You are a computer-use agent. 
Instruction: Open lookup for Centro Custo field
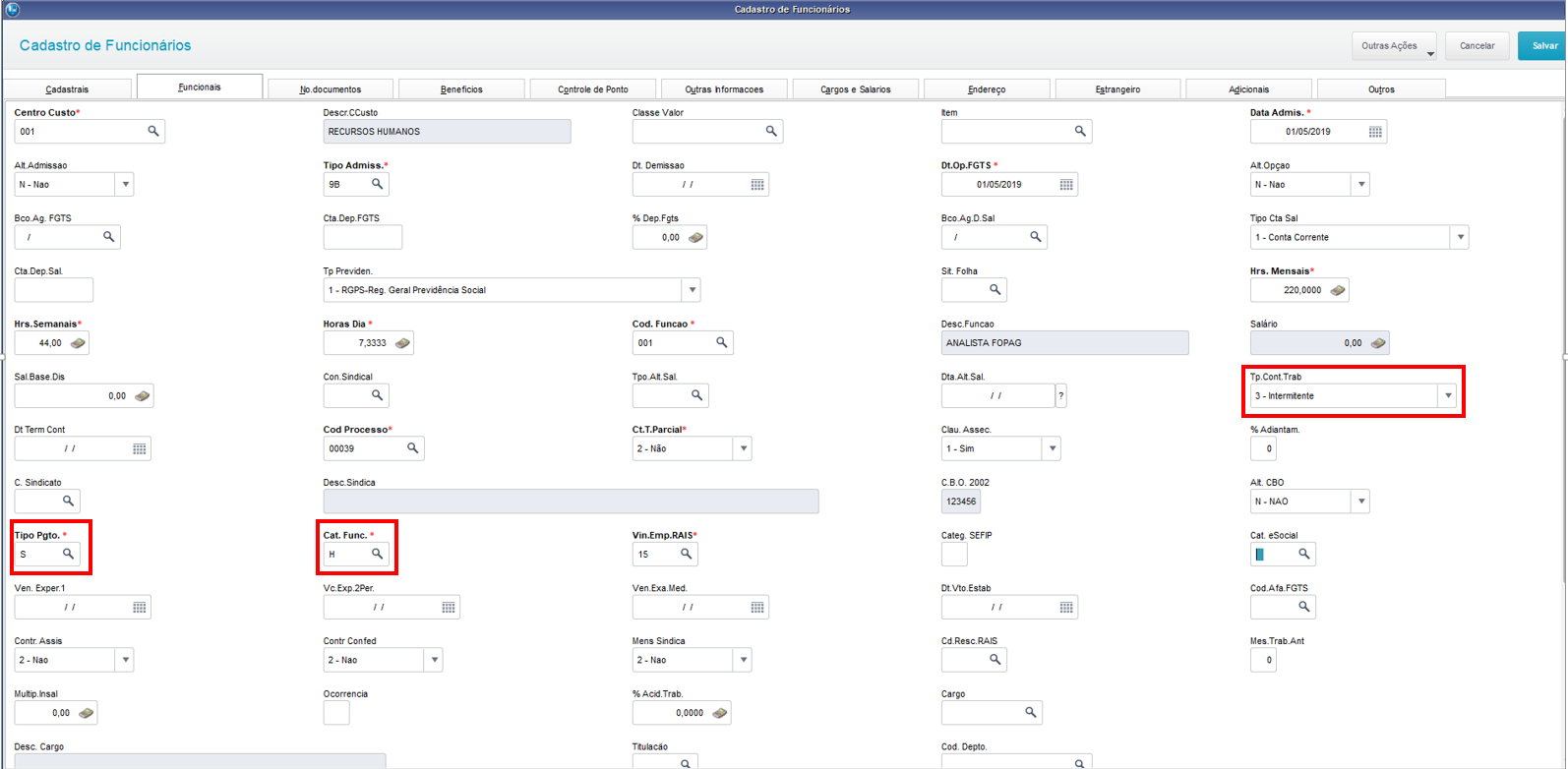[x=153, y=131]
